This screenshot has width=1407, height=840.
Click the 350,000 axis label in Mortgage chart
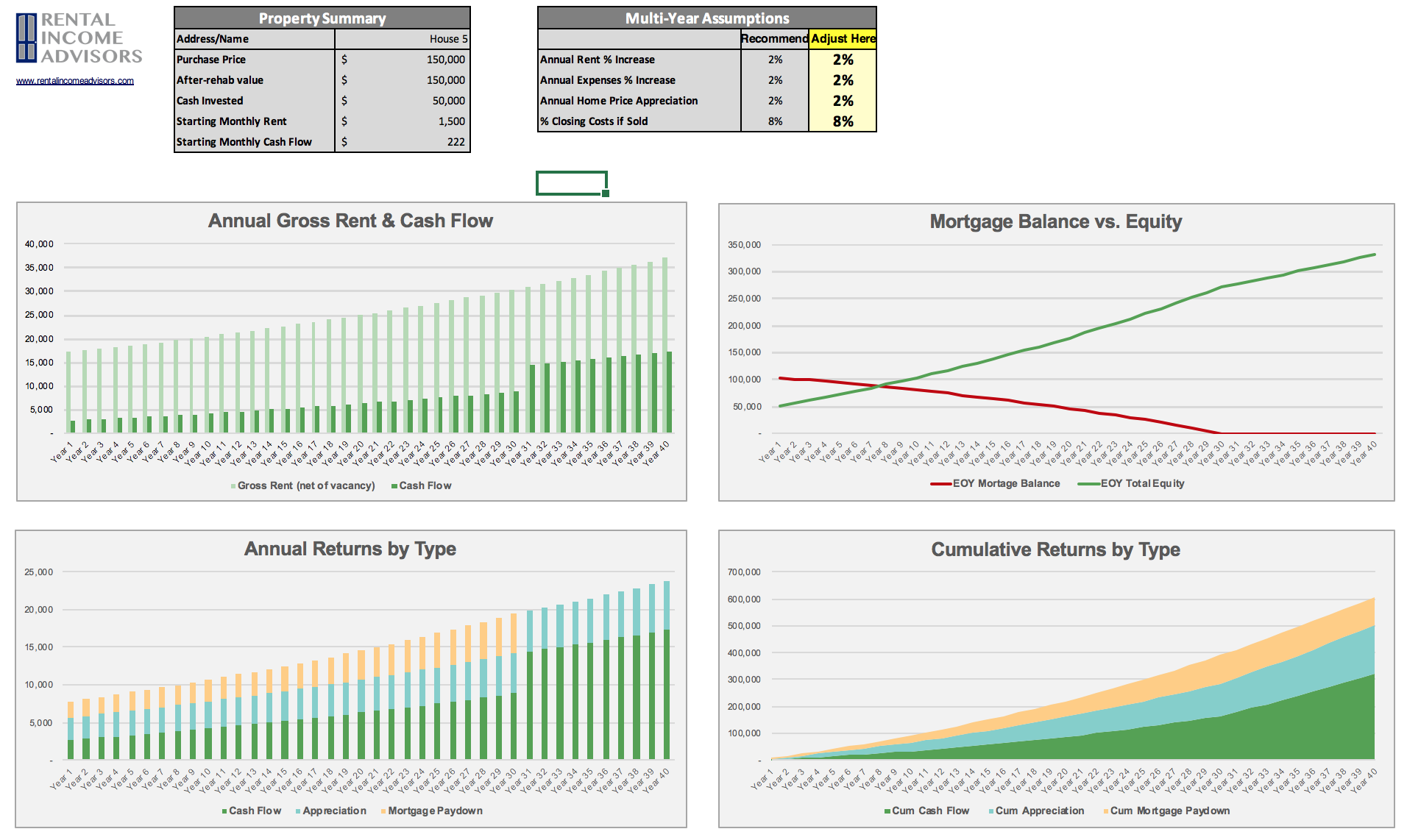coord(744,245)
